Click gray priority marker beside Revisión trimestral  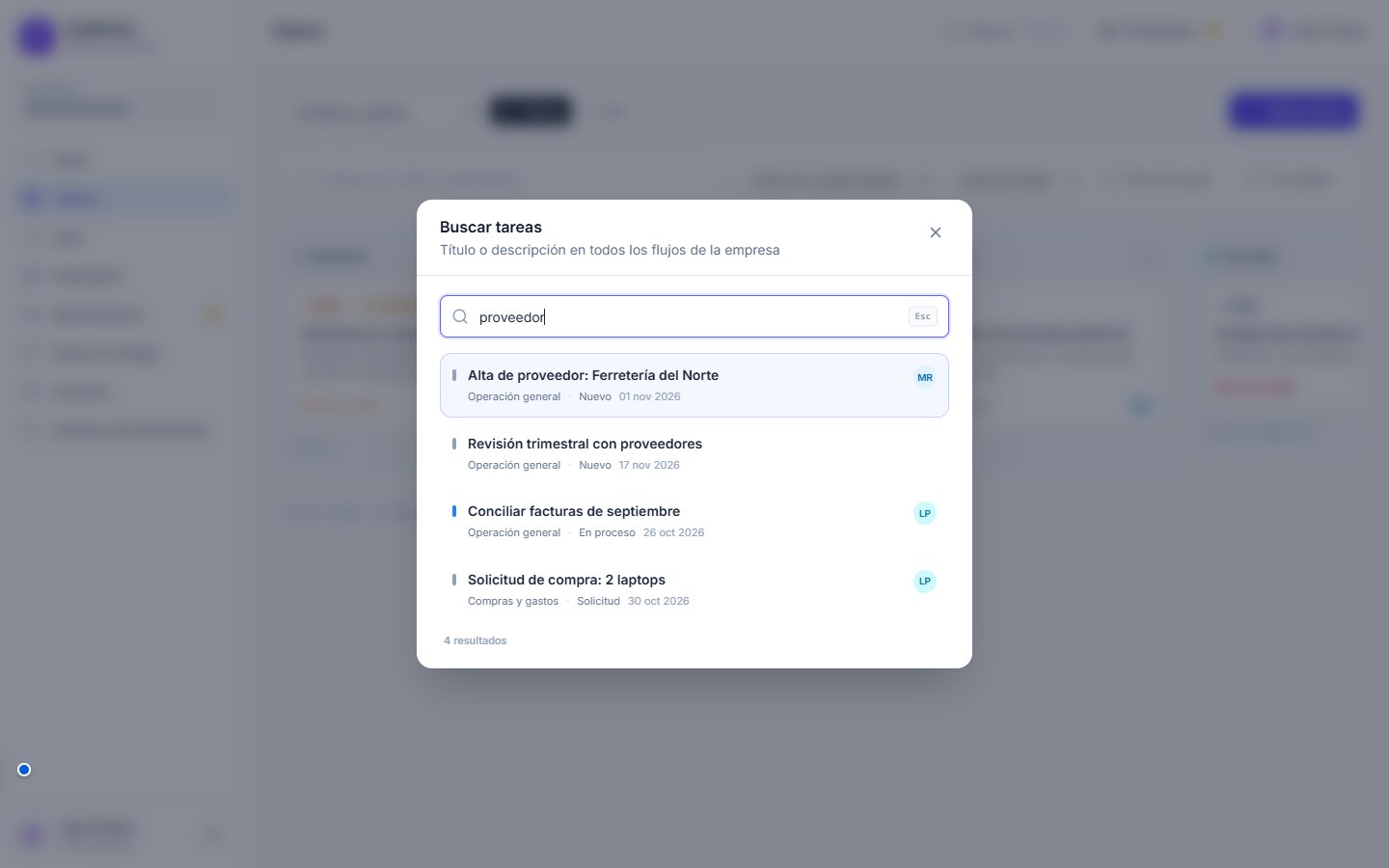click(454, 444)
